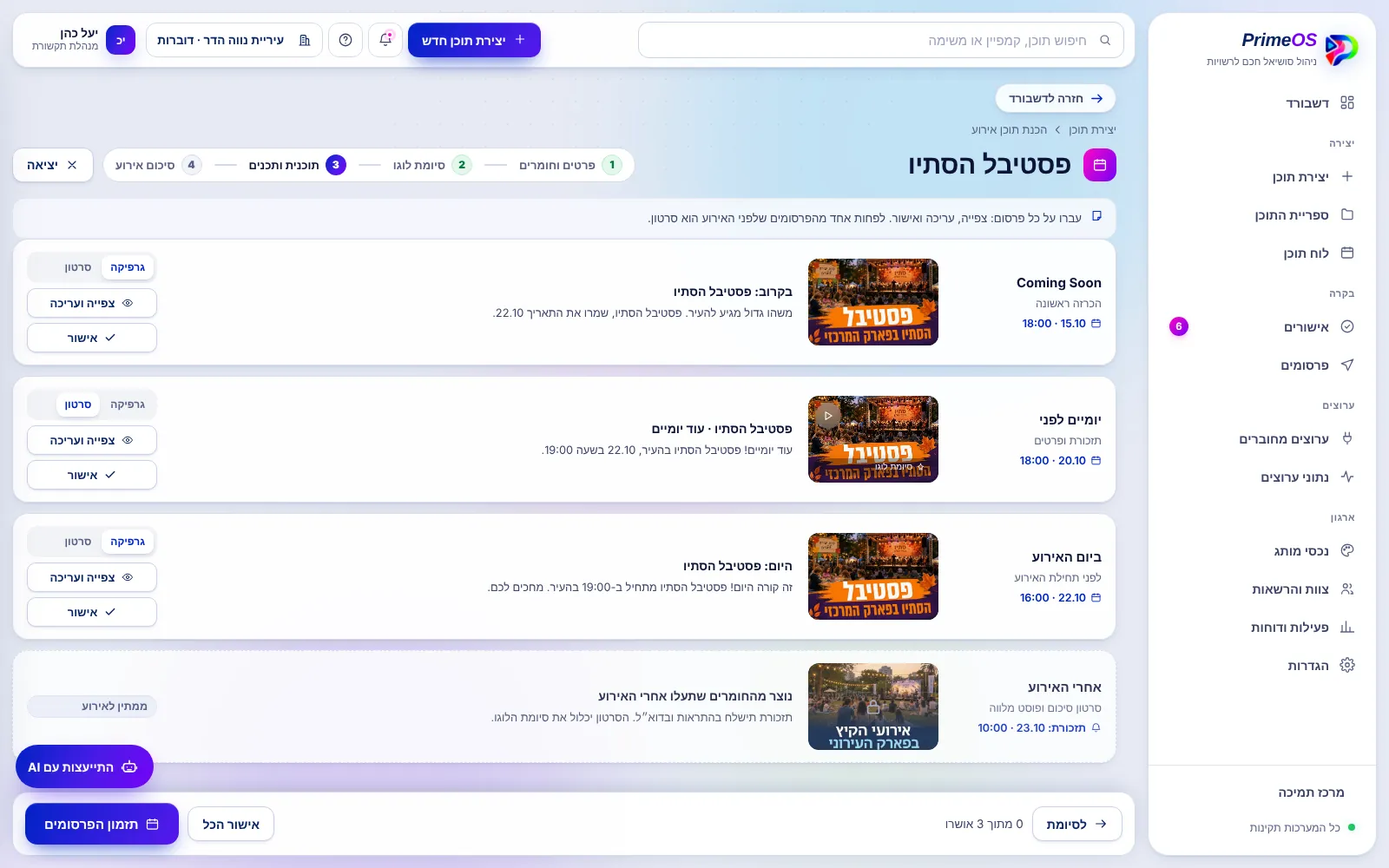Click תזמון הפרסומים button

tap(102, 824)
